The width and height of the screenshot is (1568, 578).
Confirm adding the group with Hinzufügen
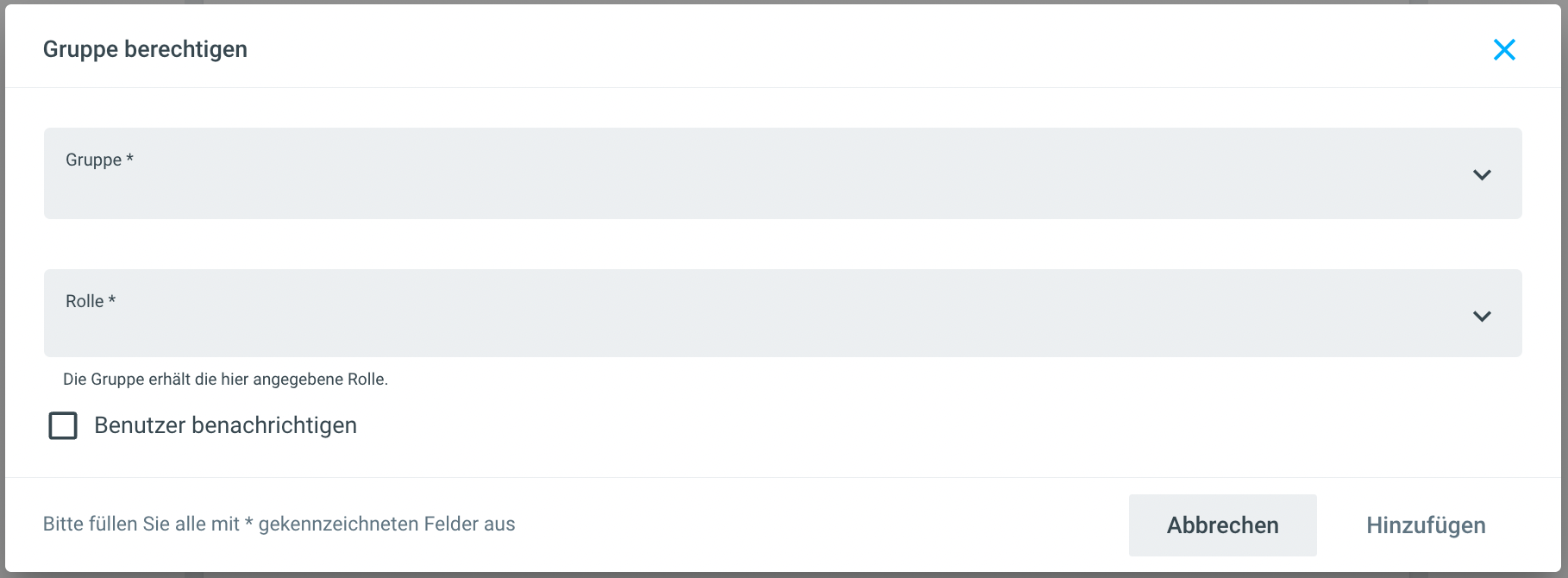1426,525
